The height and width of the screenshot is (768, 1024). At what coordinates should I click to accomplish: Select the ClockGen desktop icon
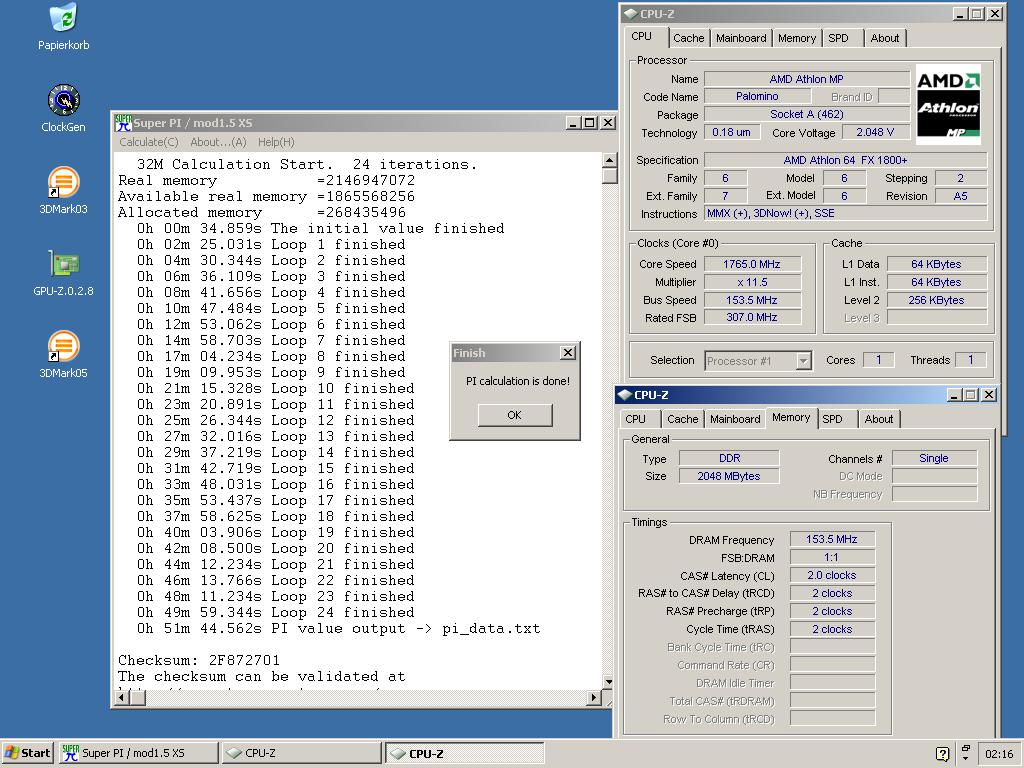tap(63, 108)
